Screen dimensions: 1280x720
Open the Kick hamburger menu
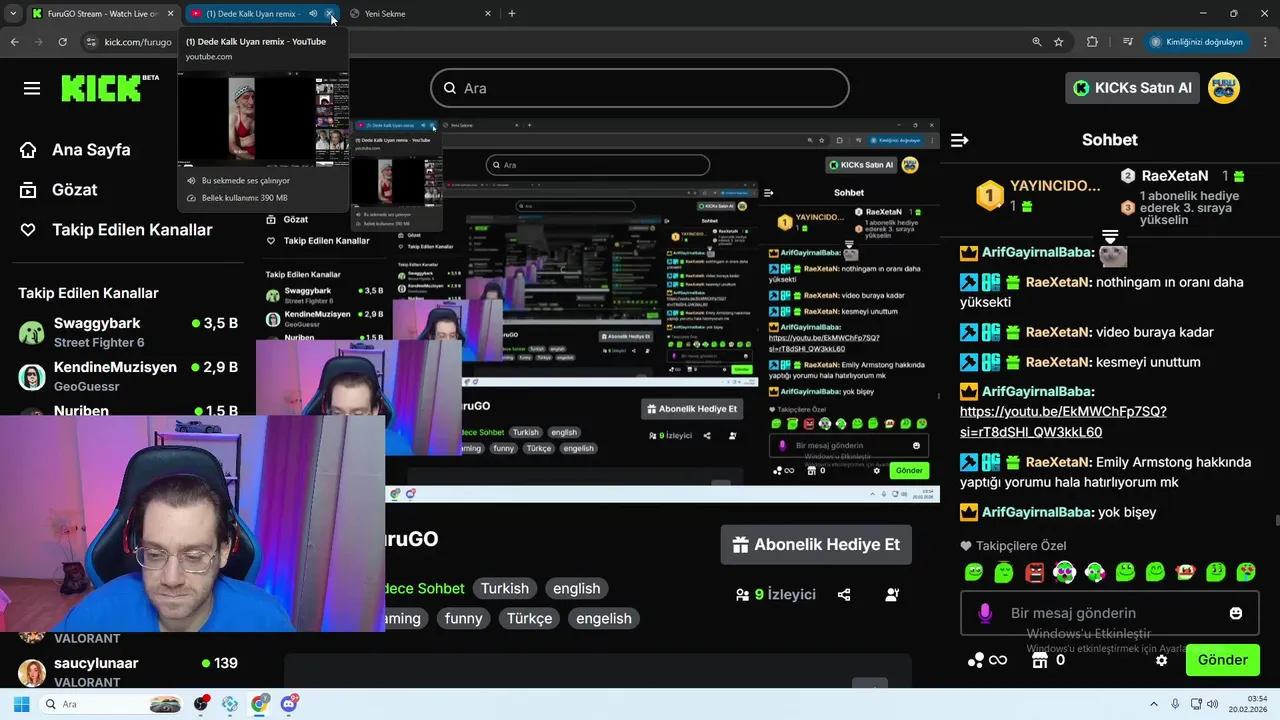pos(32,88)
